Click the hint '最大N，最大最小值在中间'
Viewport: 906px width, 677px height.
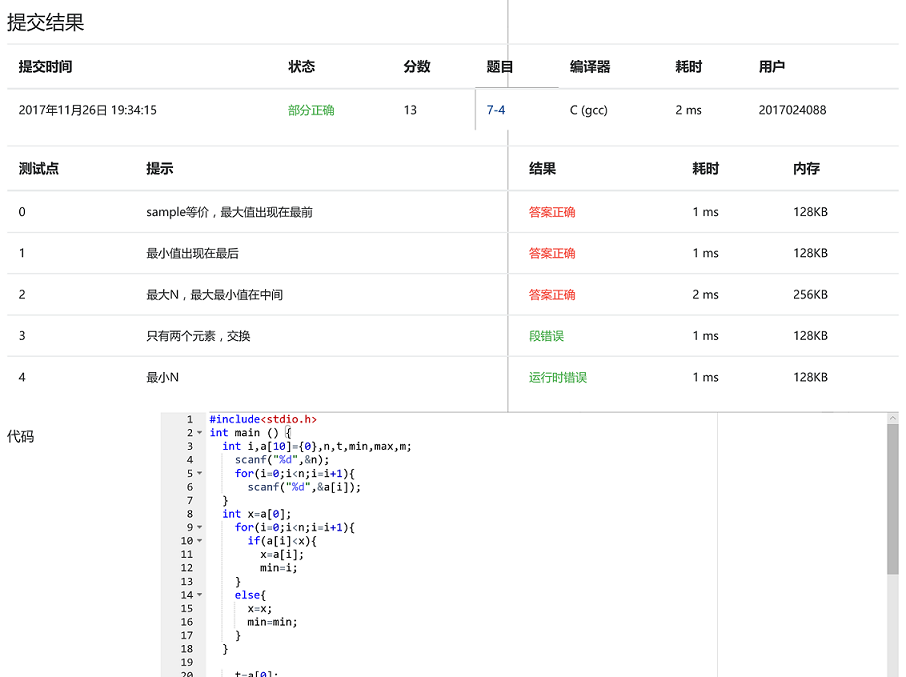point(214,295)
